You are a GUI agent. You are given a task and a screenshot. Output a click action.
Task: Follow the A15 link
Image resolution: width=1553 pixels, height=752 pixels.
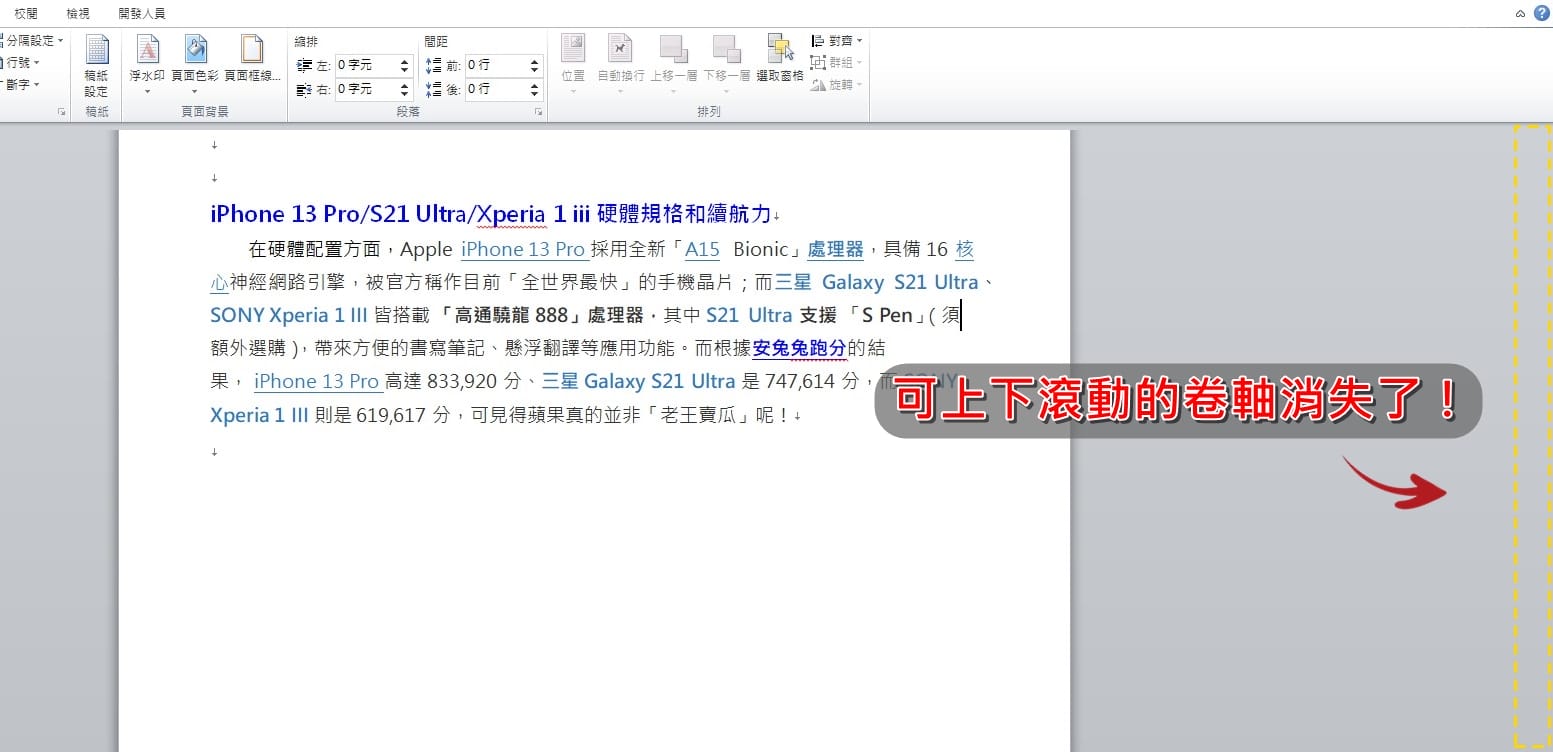(702, 250)
